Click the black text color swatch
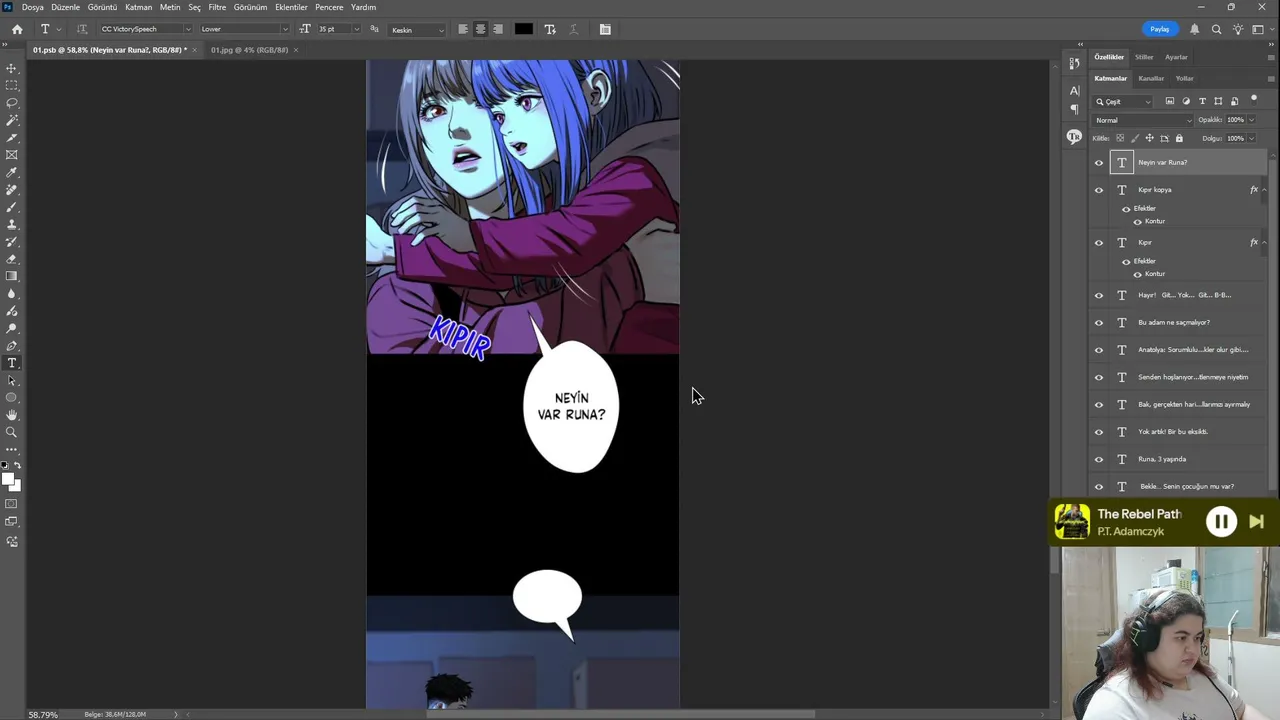Image resolution: width=1280 pixels, height=720 pixels. (x=523, y=29)
